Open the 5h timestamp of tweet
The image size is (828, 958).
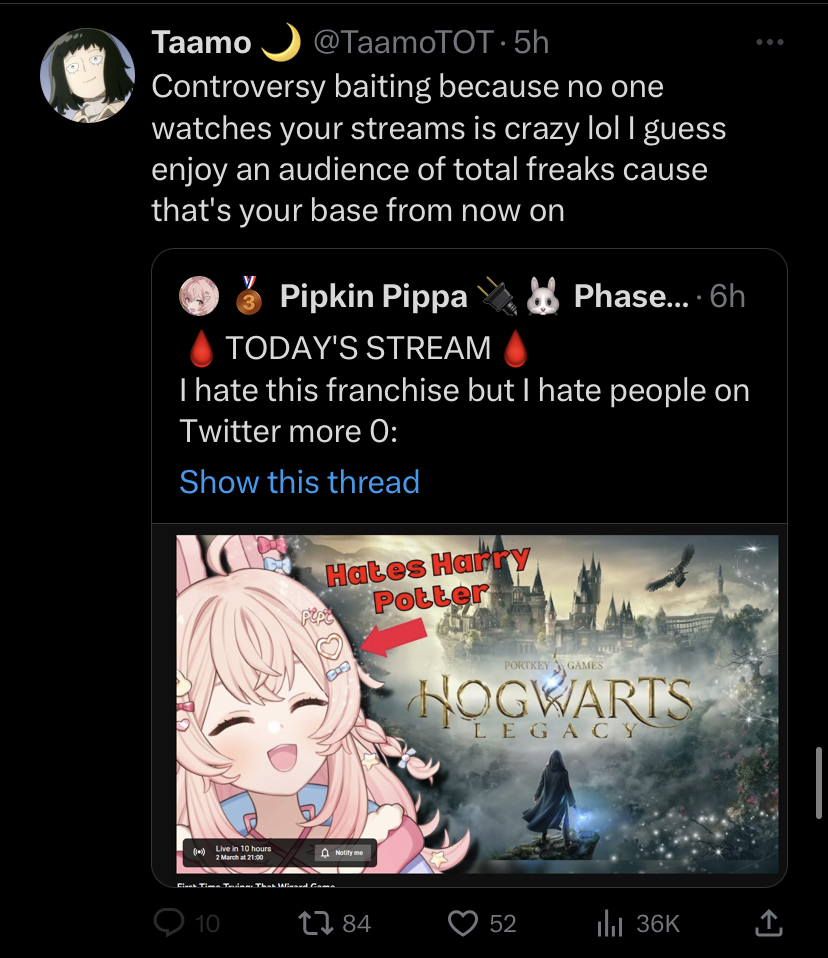531,42
